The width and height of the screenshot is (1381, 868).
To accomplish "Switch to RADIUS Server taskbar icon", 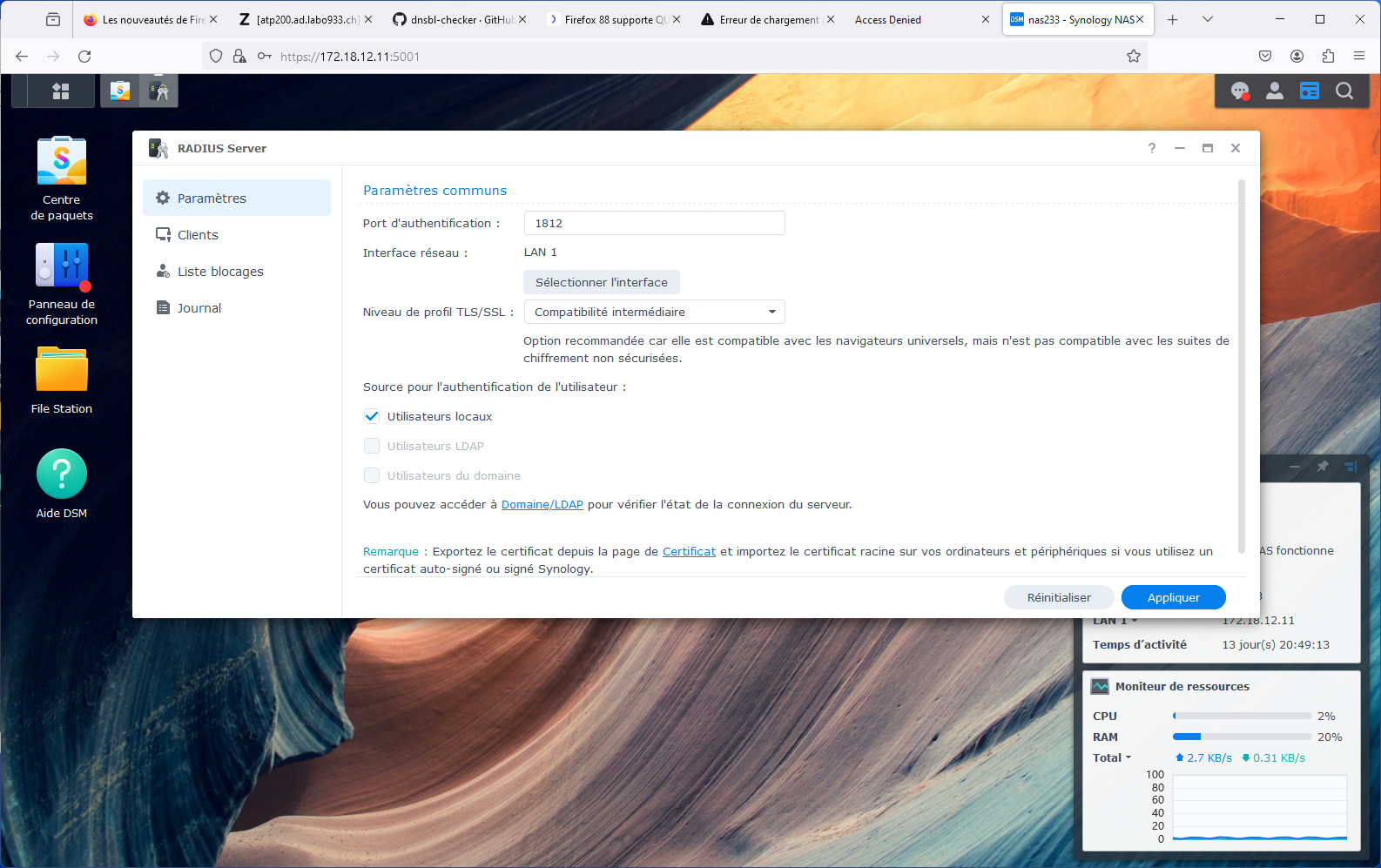I will 158,91.
